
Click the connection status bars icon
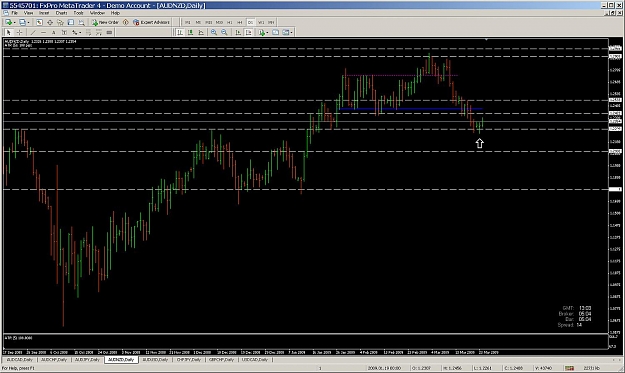tap(569, 368)
